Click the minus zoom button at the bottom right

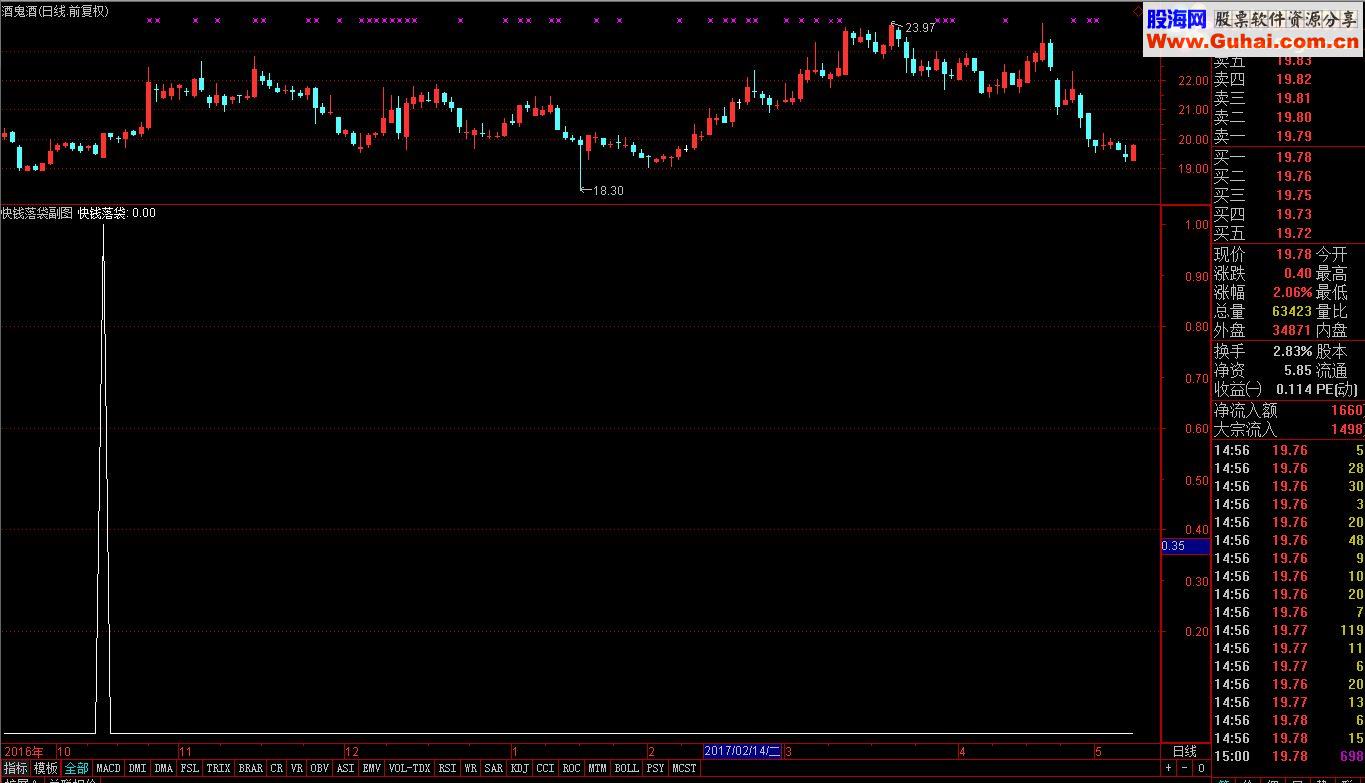click(x=1184, y=768)
